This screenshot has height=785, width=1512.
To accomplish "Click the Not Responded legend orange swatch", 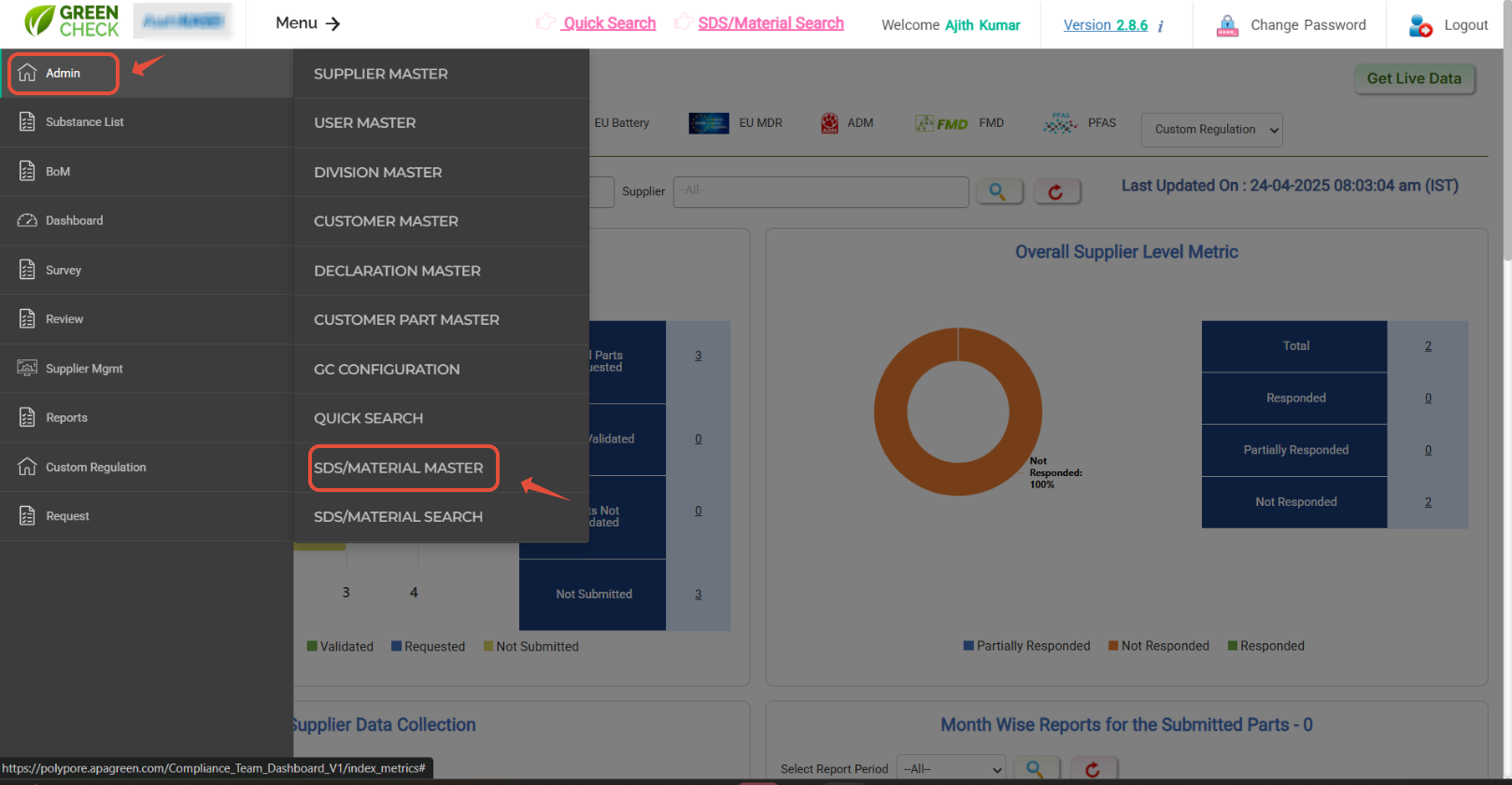I will tap(1113, 646).
